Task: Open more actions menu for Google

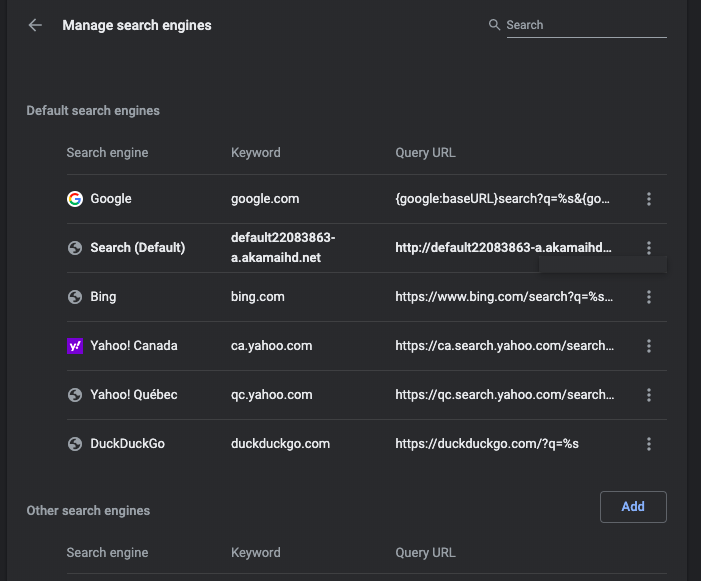Action: click(x=649, y=199)
